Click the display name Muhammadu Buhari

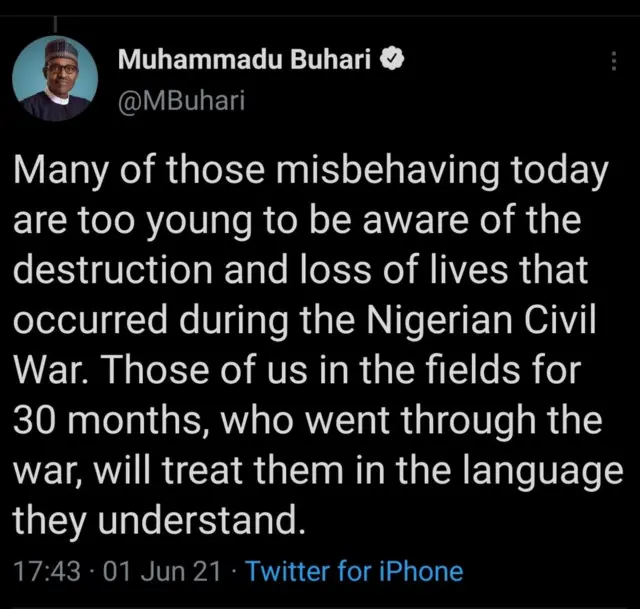pos(244,60)
